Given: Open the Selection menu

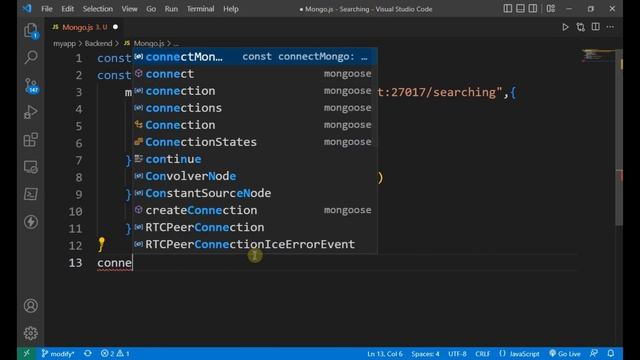Looking at the screenshot, I should coord(98,9).
